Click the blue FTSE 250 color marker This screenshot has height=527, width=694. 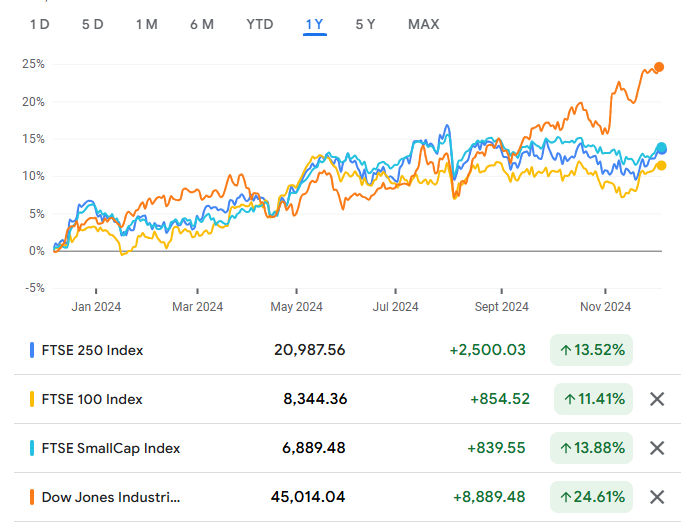tap(32, 350)
